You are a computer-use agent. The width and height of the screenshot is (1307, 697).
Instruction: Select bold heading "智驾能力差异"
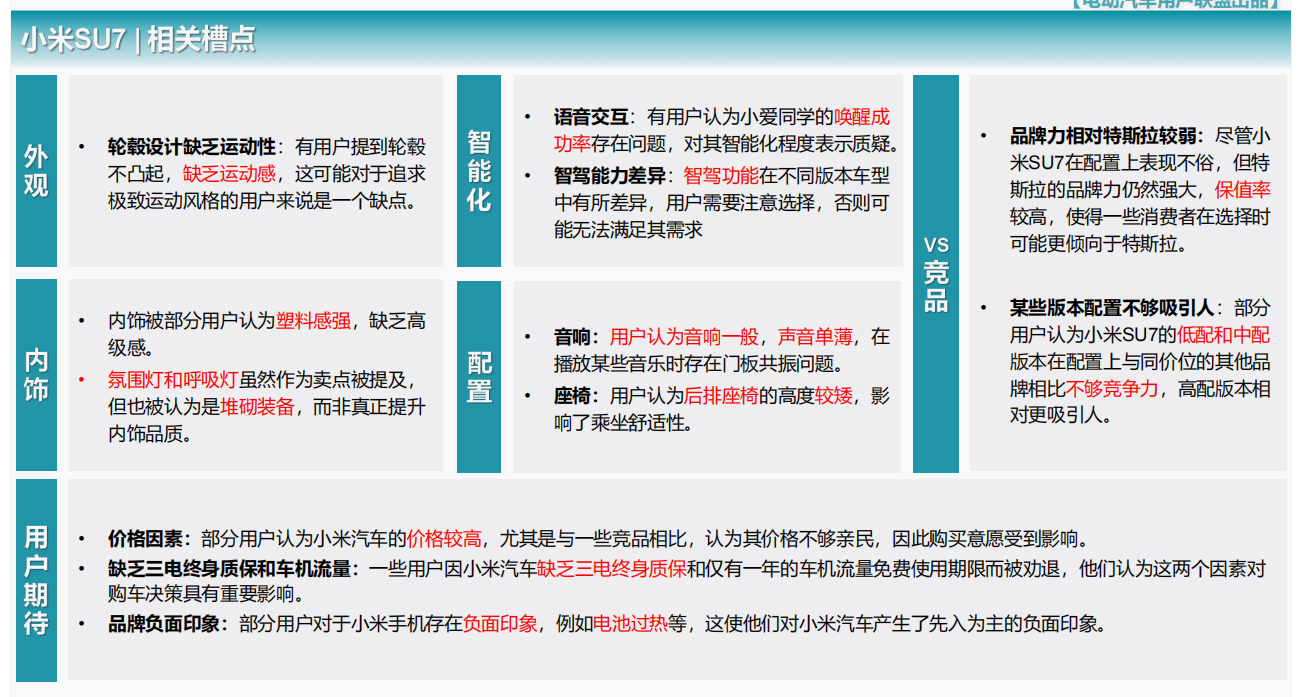click(x=610, y=177)
